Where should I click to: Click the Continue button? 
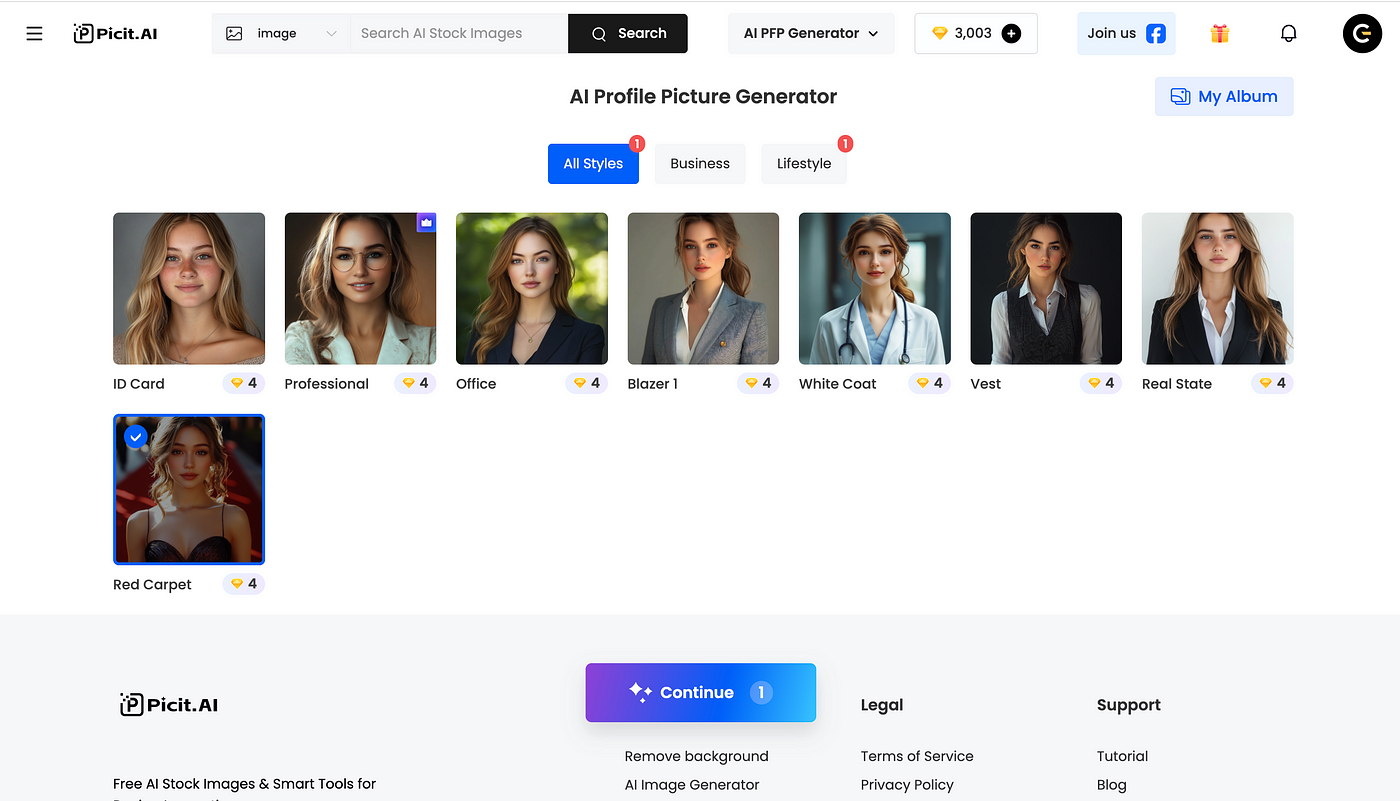(x=701, y=692)
